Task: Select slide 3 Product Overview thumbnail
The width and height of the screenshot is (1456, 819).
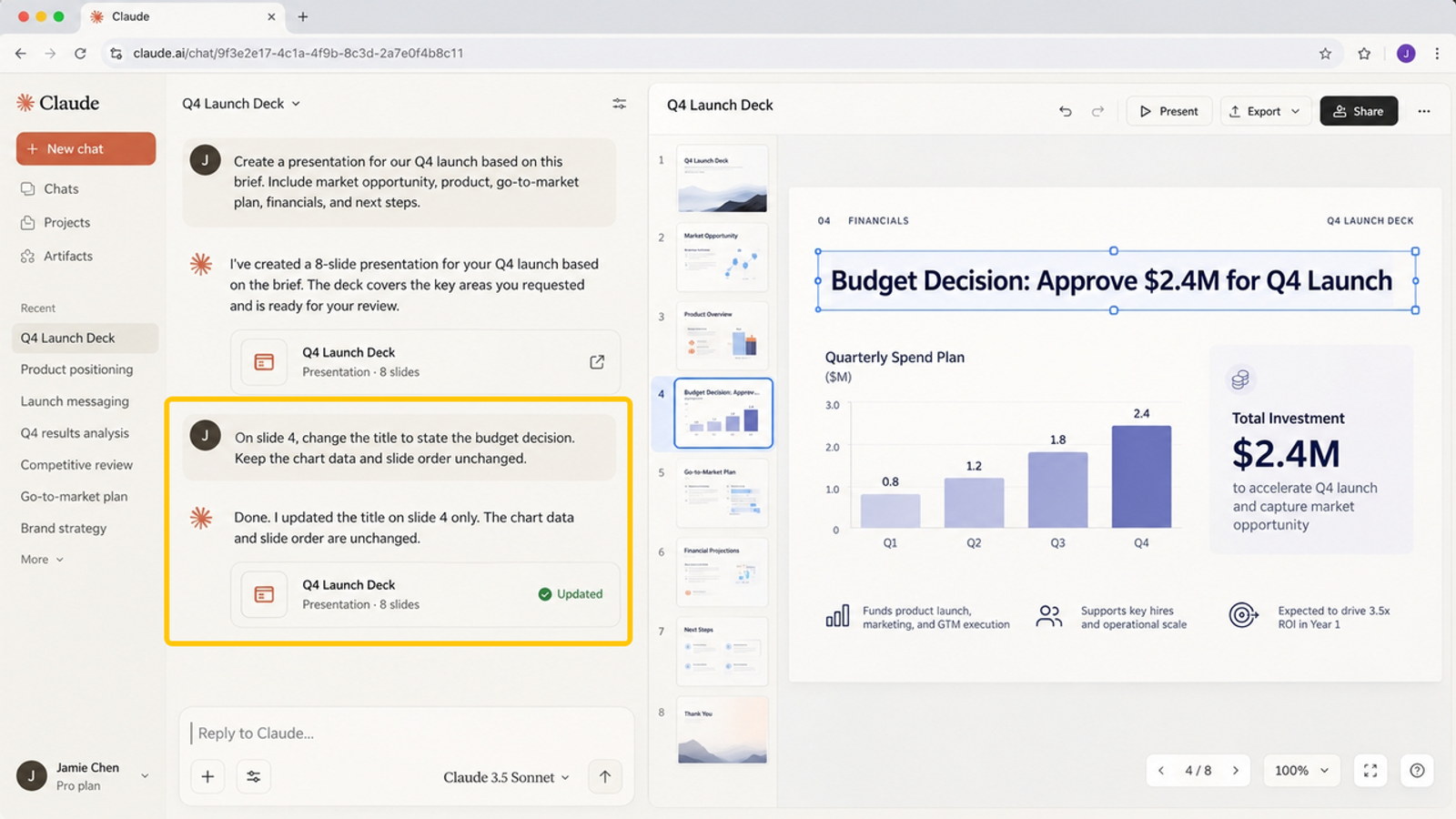Action: pos(723,335)
